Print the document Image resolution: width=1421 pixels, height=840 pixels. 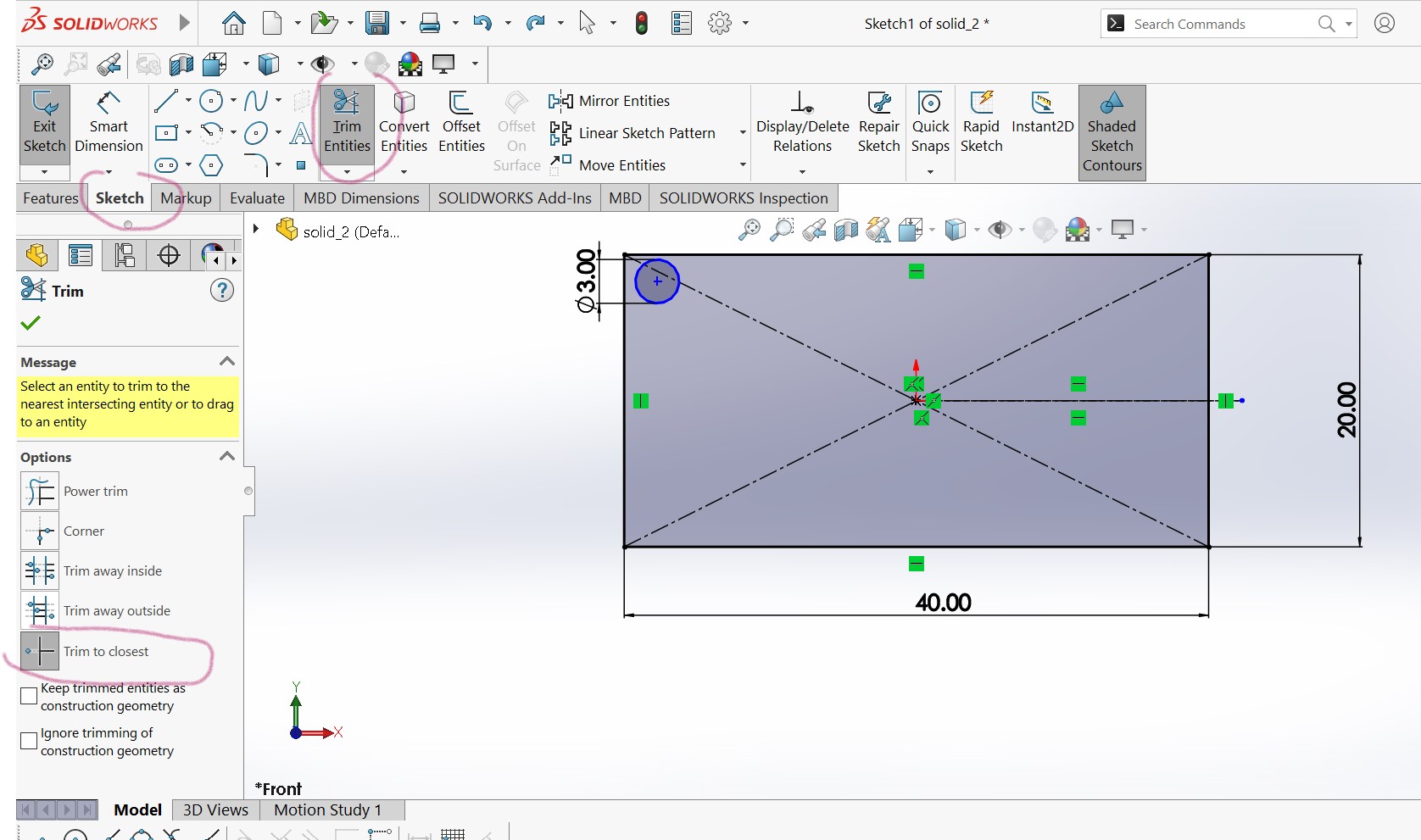430,24
